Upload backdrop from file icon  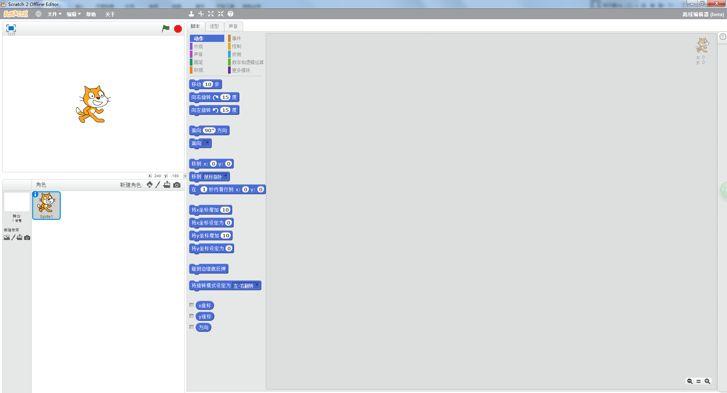coord(20,237)
